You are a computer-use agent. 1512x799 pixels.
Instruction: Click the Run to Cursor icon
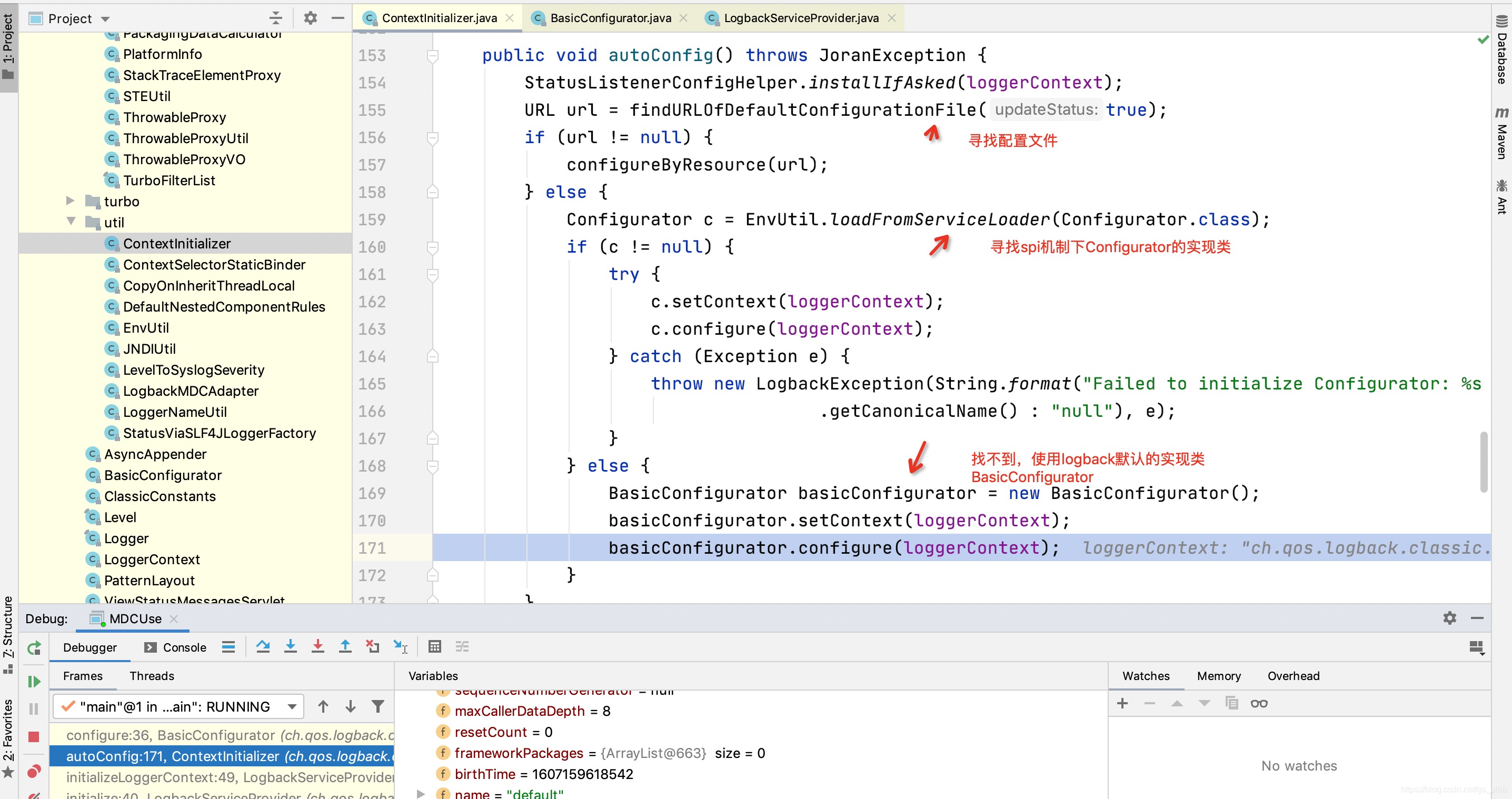pyautogui.click(x=400, y=646)
